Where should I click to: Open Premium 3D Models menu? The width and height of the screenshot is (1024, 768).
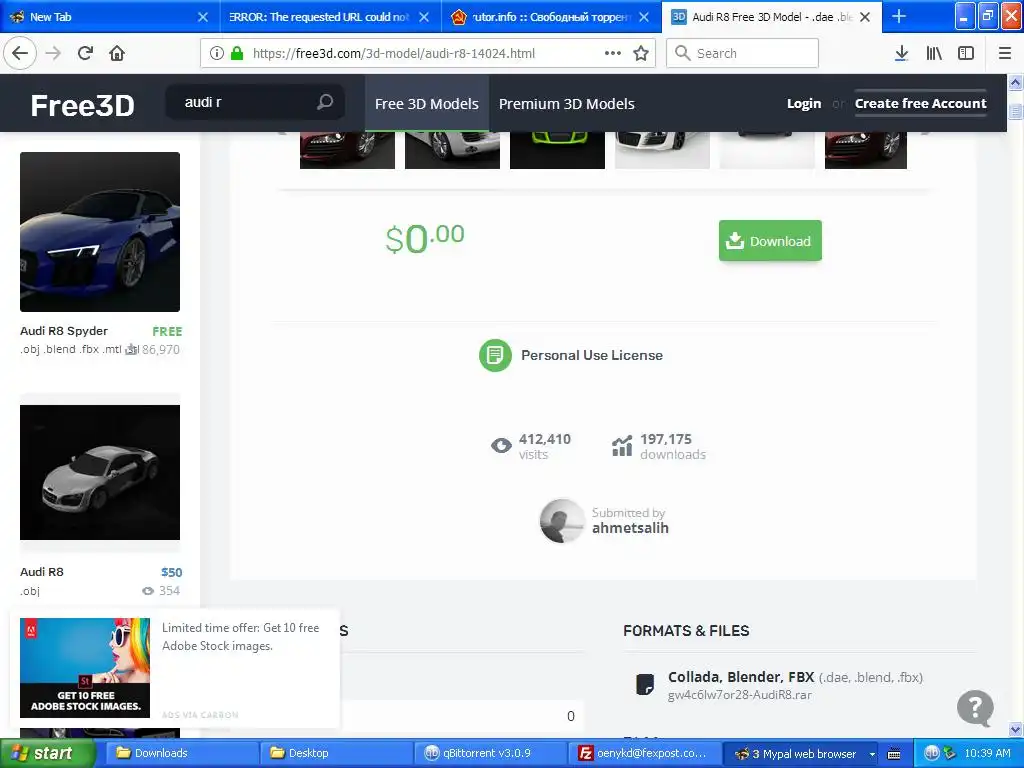[566, 103]
